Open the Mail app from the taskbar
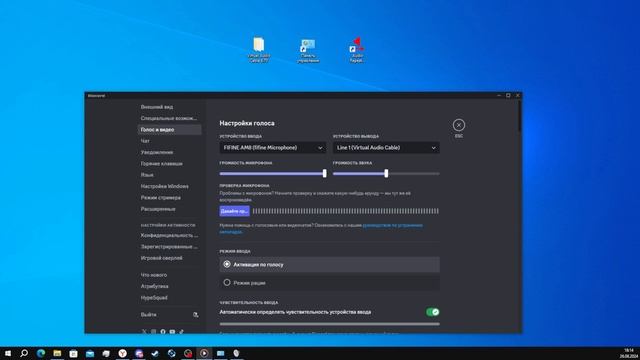Viewport: 640px width, 360px height. click(90, 353)
